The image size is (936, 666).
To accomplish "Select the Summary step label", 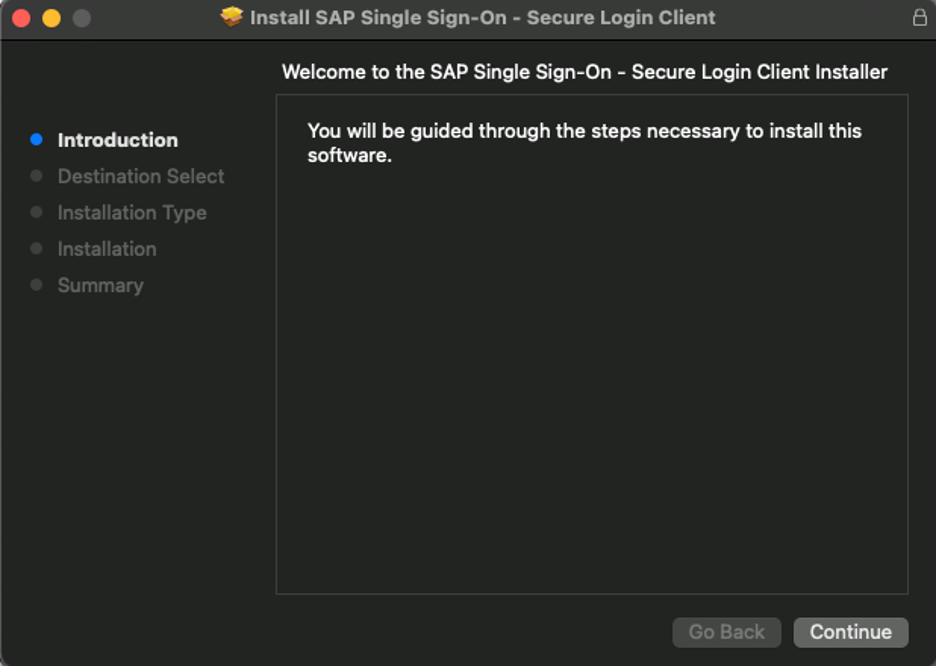I will [x=100, y=285].
